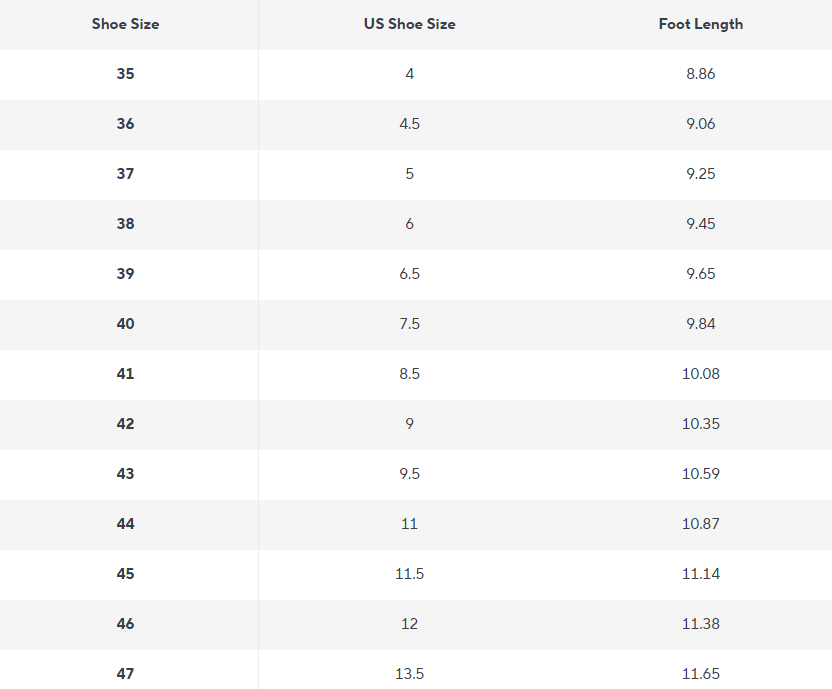Click the US Shoe Size column header
832x689 pixels.
(409, 24)
